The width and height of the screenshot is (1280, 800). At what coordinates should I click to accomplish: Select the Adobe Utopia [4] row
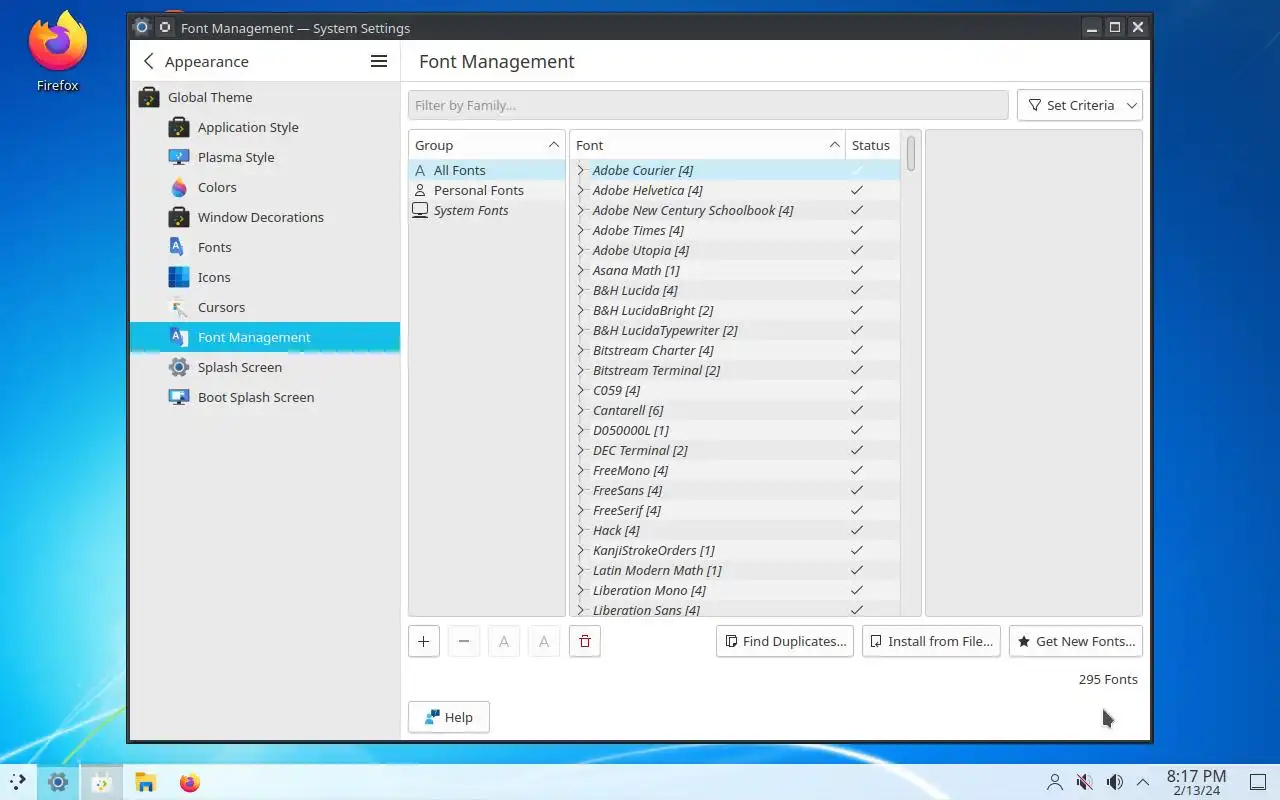point(735,250)
